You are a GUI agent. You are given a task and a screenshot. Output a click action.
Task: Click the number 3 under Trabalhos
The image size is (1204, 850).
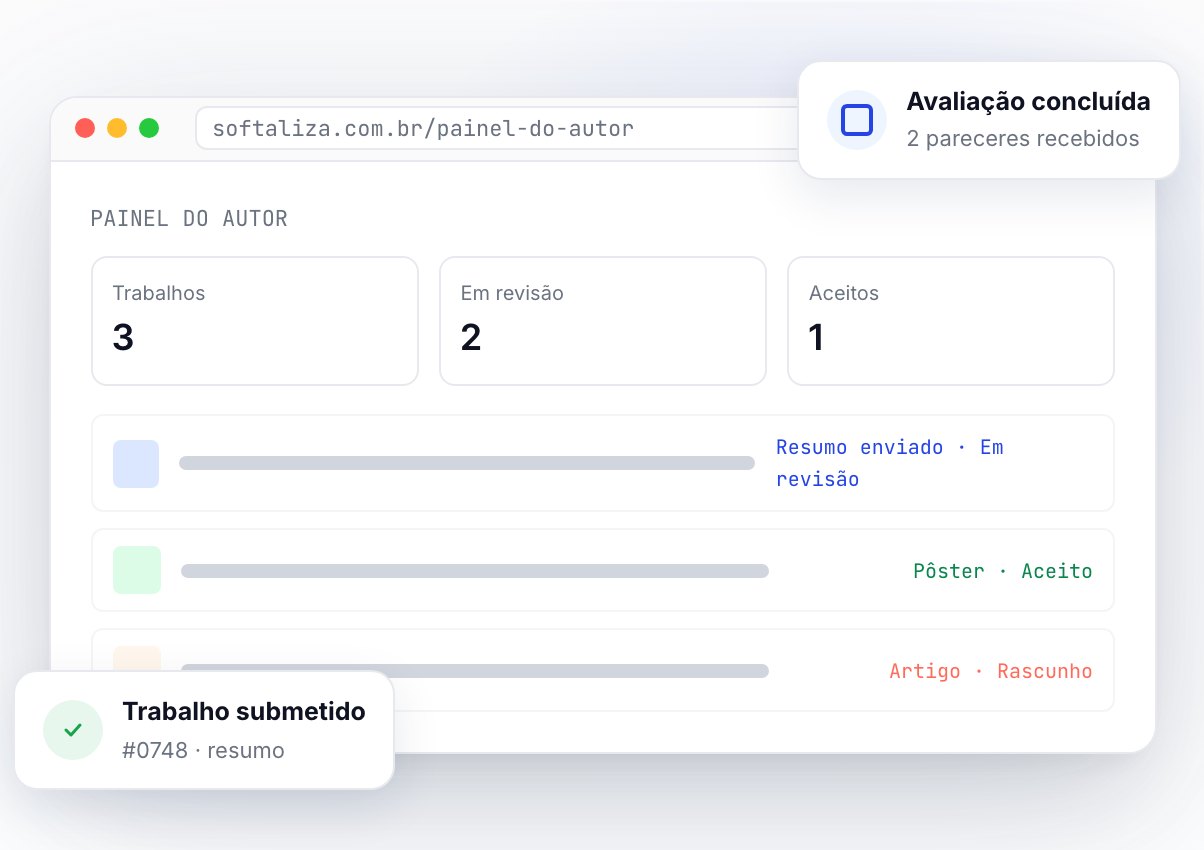click(x=123, y=338)
